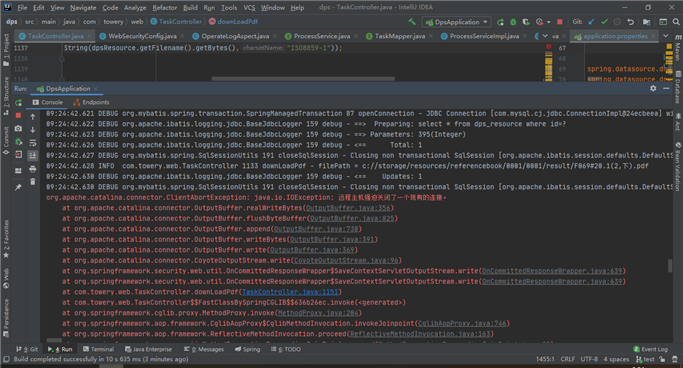Image resolution: width=683 pixels, height=368 pixels.
Task: Open the VCS menu
Action: 249,7
